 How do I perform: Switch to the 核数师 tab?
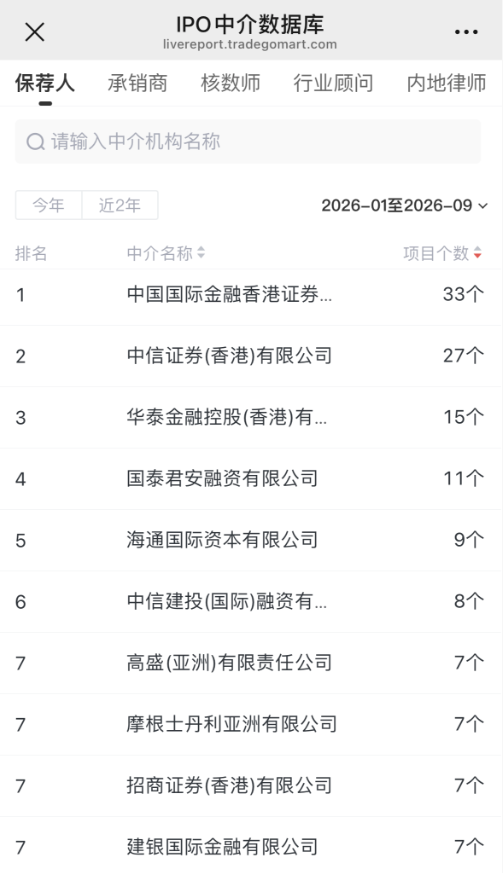[230, 83]
